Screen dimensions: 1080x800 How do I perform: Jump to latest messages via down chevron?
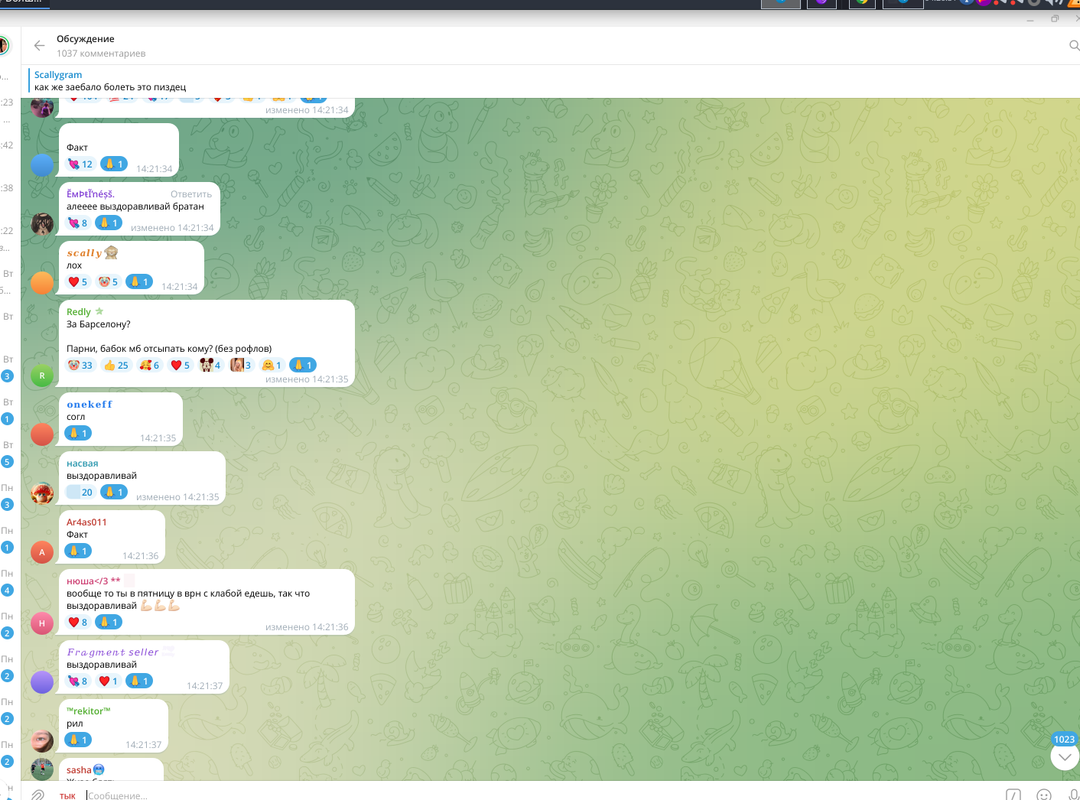[1064, 757]
